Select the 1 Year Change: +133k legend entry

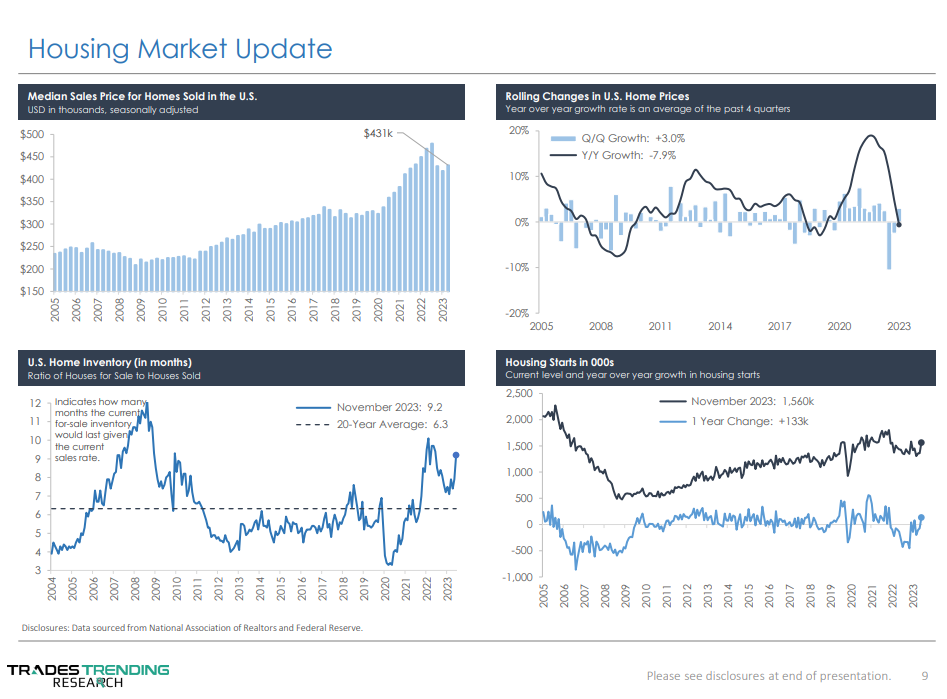(739, 421)
